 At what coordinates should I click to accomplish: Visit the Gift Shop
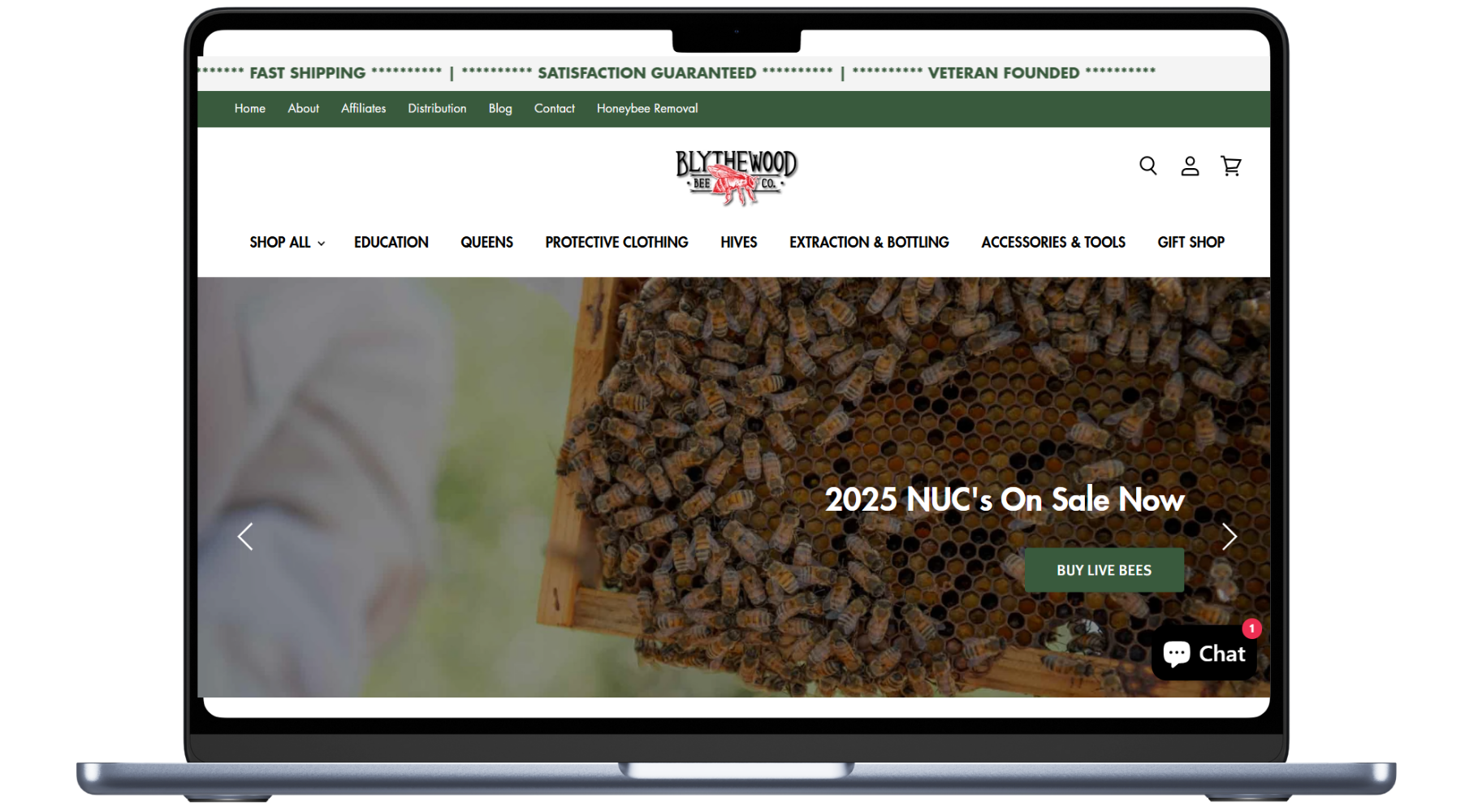coord(1191,242)
